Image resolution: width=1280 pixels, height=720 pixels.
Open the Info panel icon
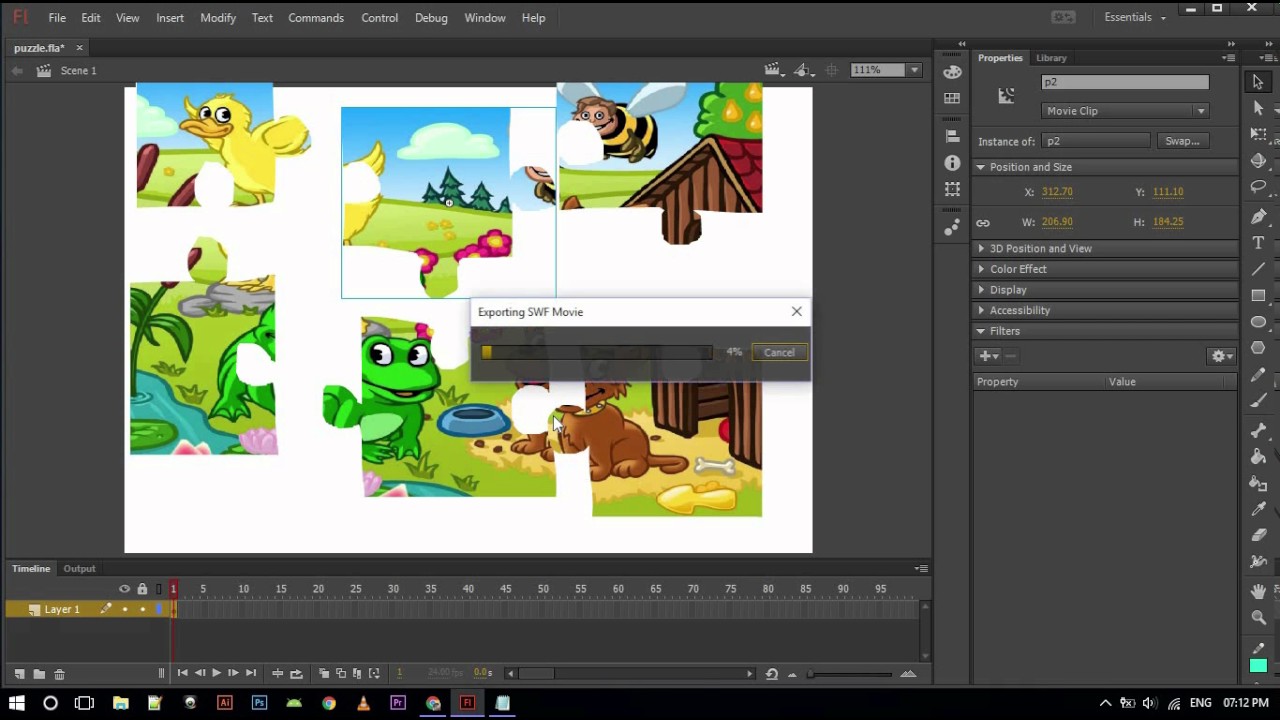[952, 162]
